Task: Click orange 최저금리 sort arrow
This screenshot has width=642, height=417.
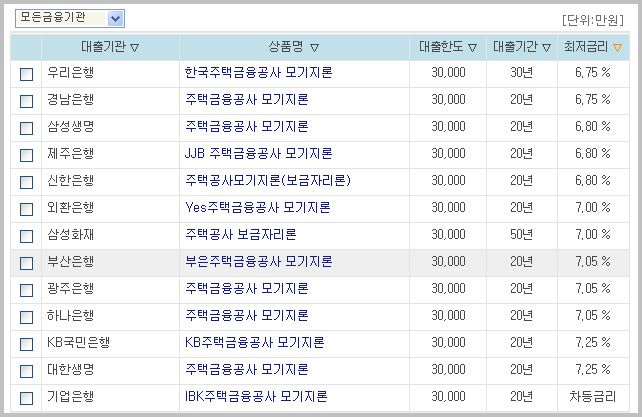Action: pyautogui.click(x=617, y=48)
